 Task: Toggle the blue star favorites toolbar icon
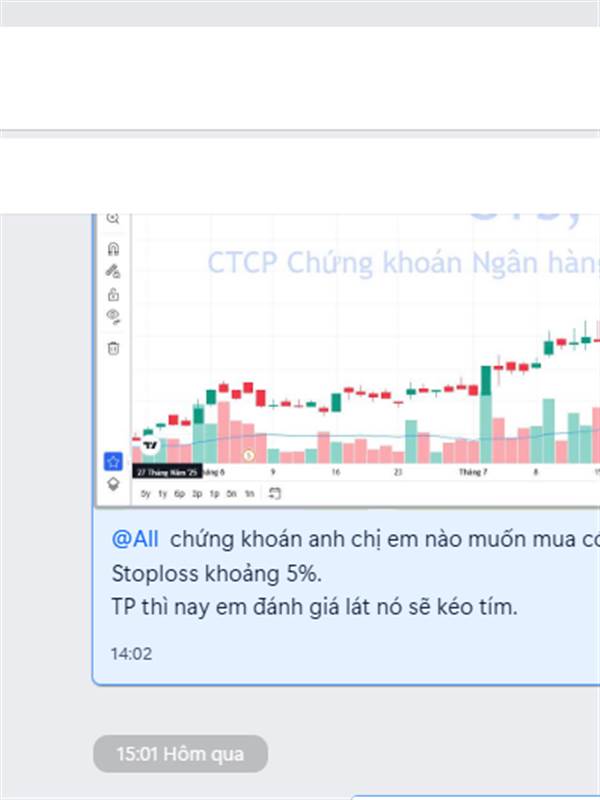point(113,462)
